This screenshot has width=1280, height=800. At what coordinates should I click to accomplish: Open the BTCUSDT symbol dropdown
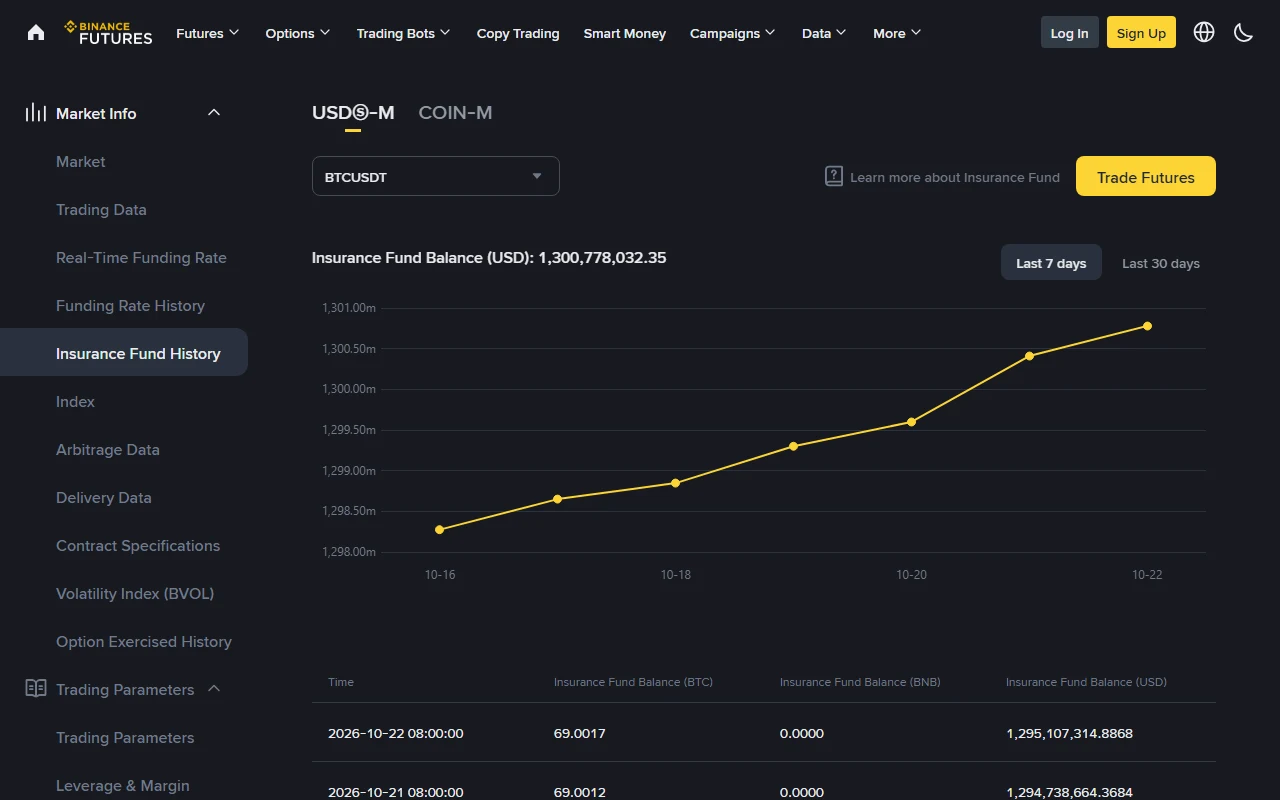pyautogui.click(x=436, y=176)
